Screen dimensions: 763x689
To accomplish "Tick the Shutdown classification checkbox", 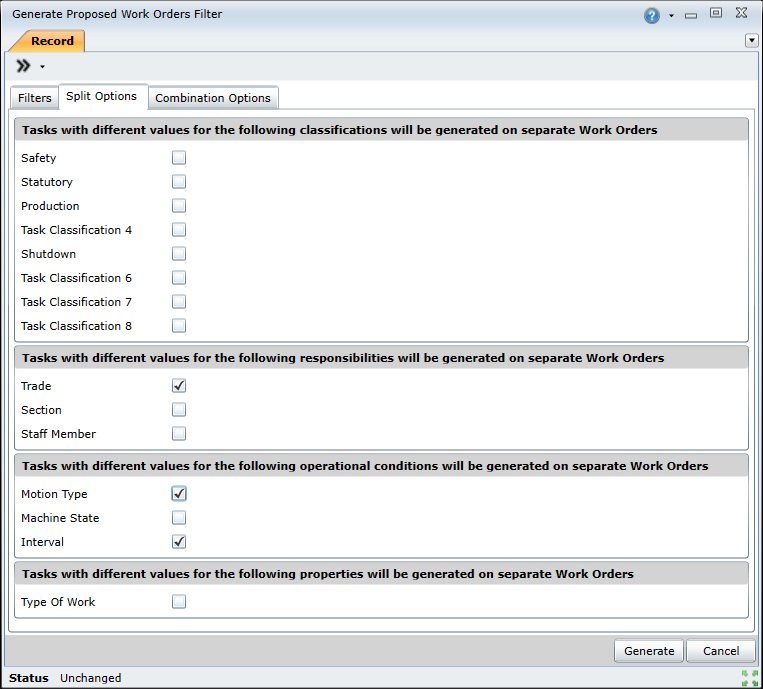I will click(179, 254).
